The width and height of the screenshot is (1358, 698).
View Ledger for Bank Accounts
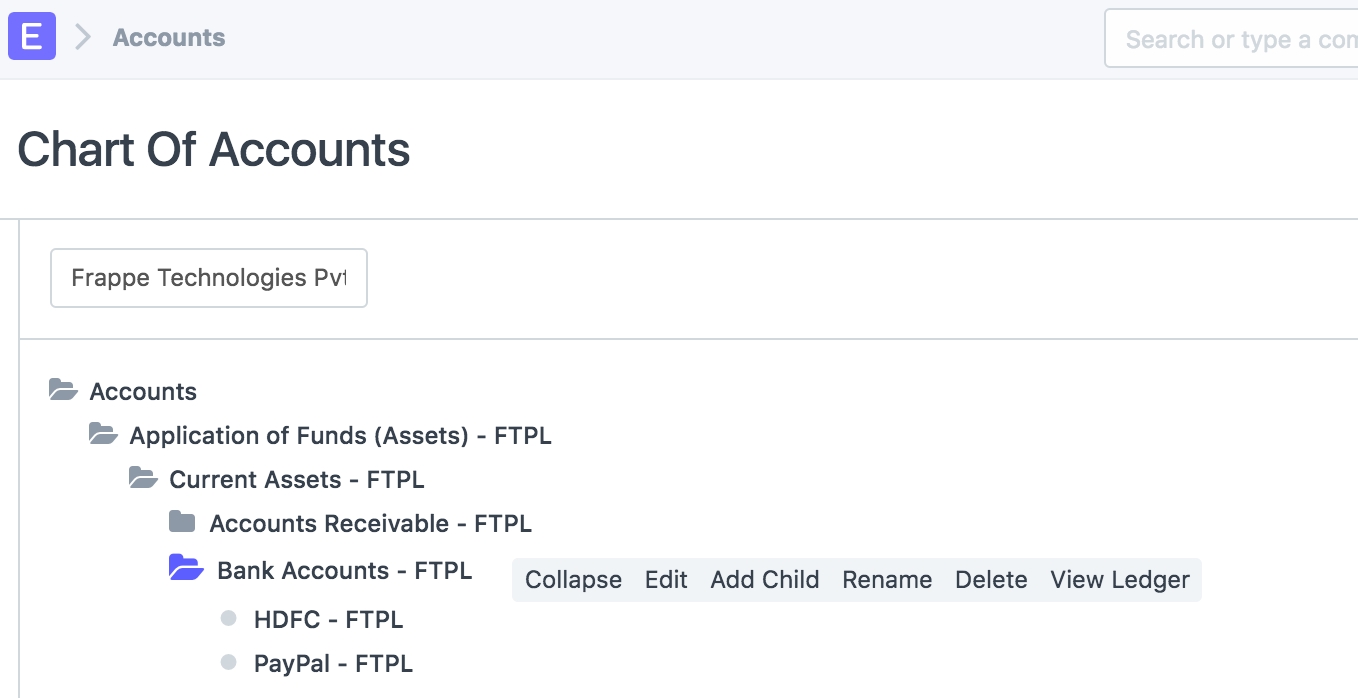1120,580
